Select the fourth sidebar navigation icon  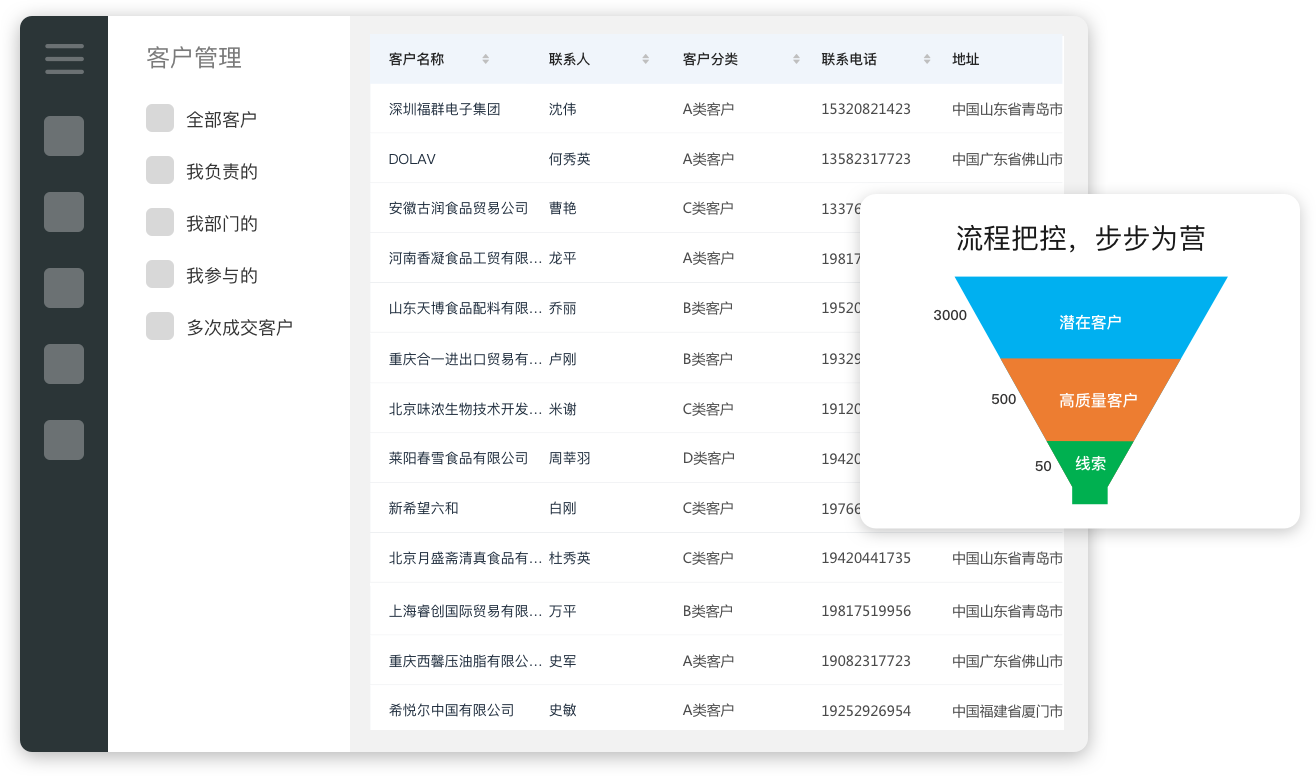coord(63,365)
